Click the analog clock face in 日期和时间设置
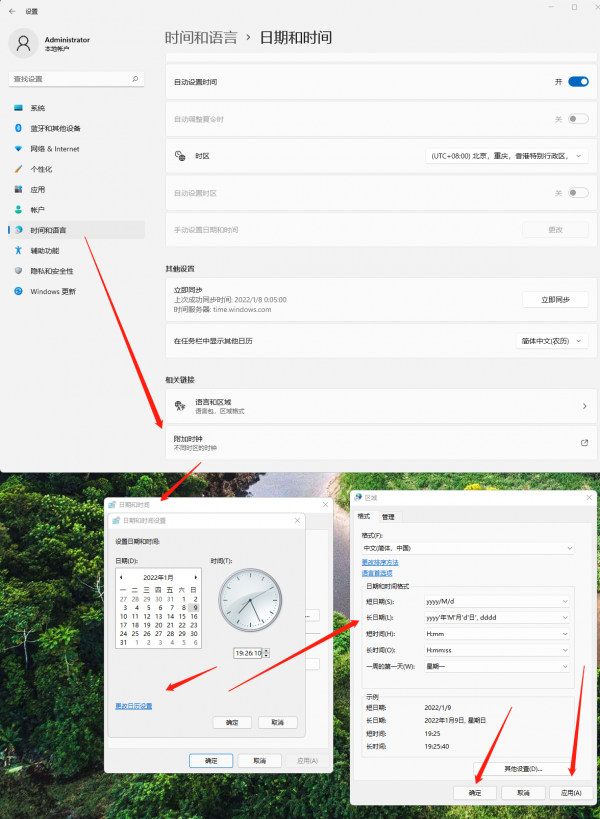The width and height of the screenshot is (600, 819). tap(250, 600)
